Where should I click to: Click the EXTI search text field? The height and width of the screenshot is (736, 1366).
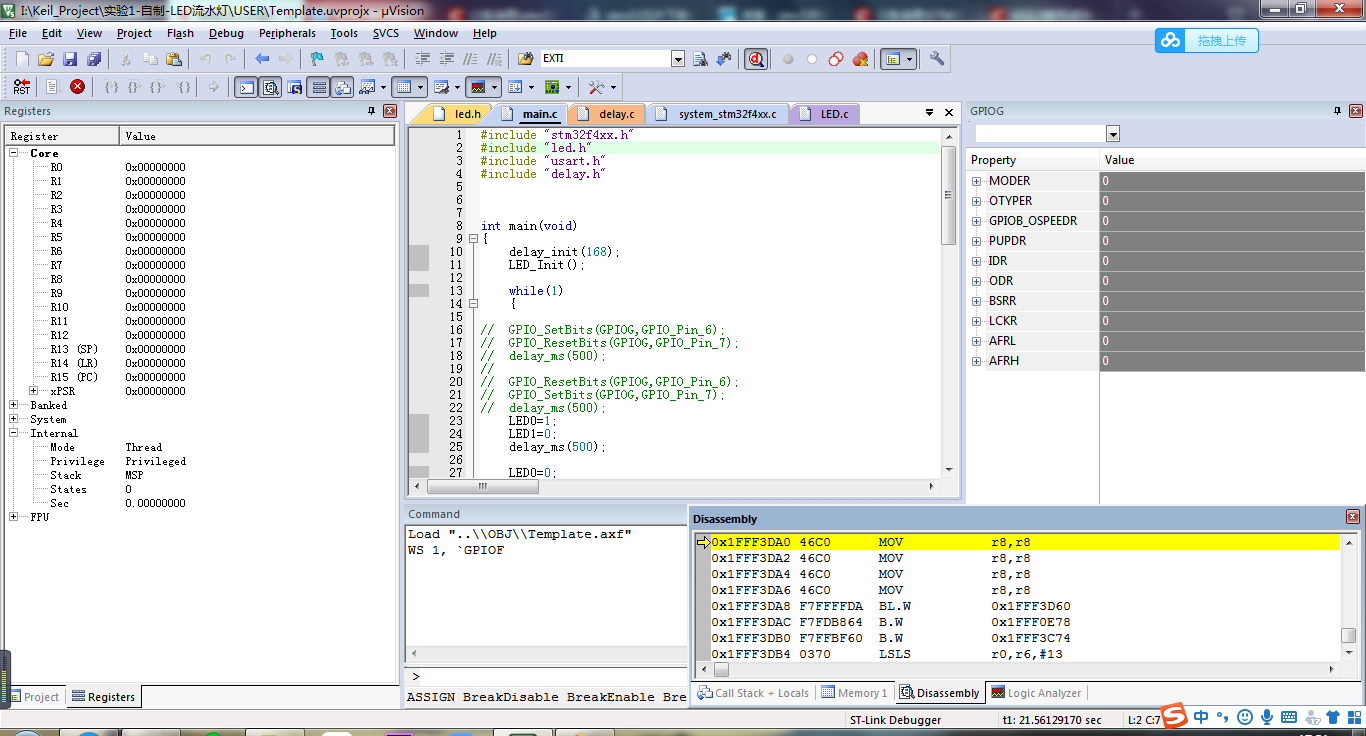[x=606, y=59]
